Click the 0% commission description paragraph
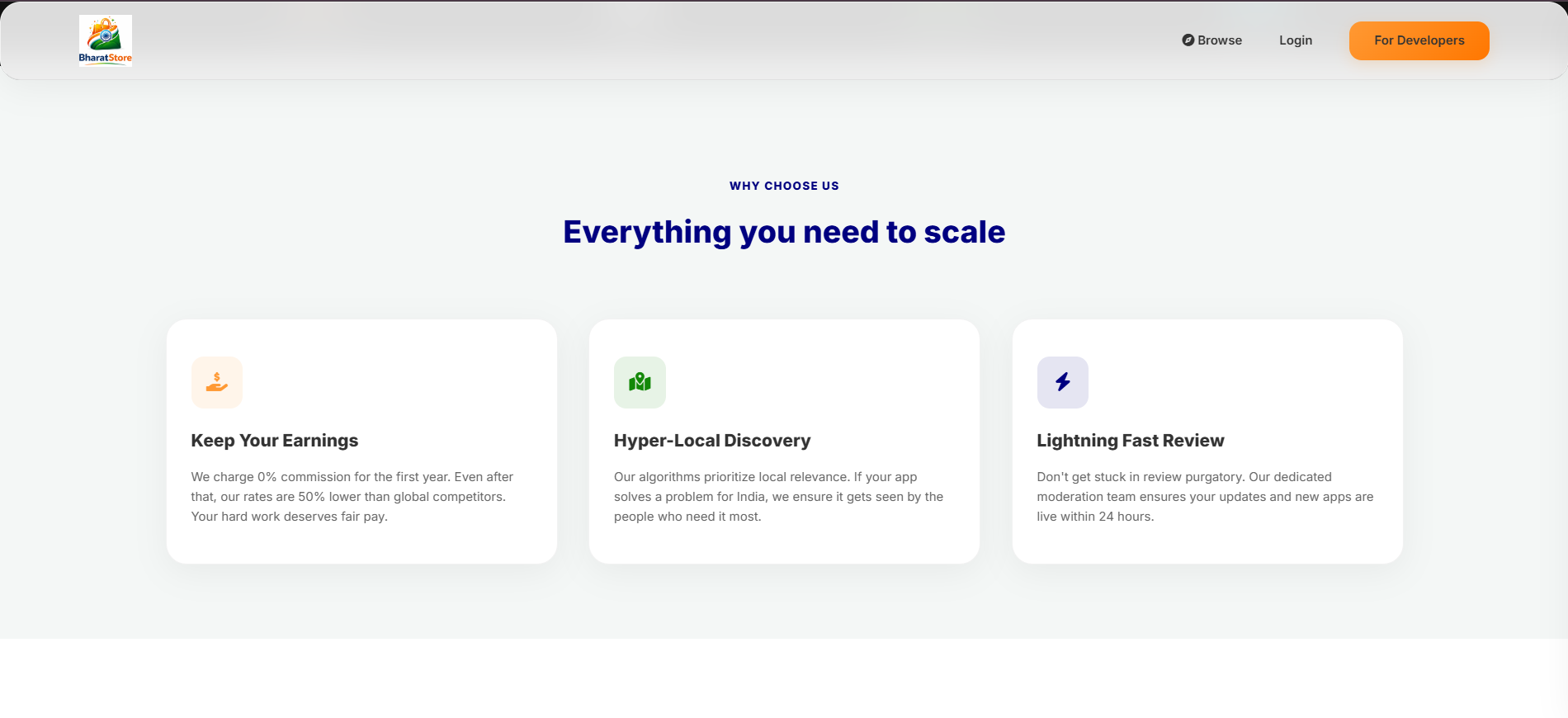 [x=352, y=497]
